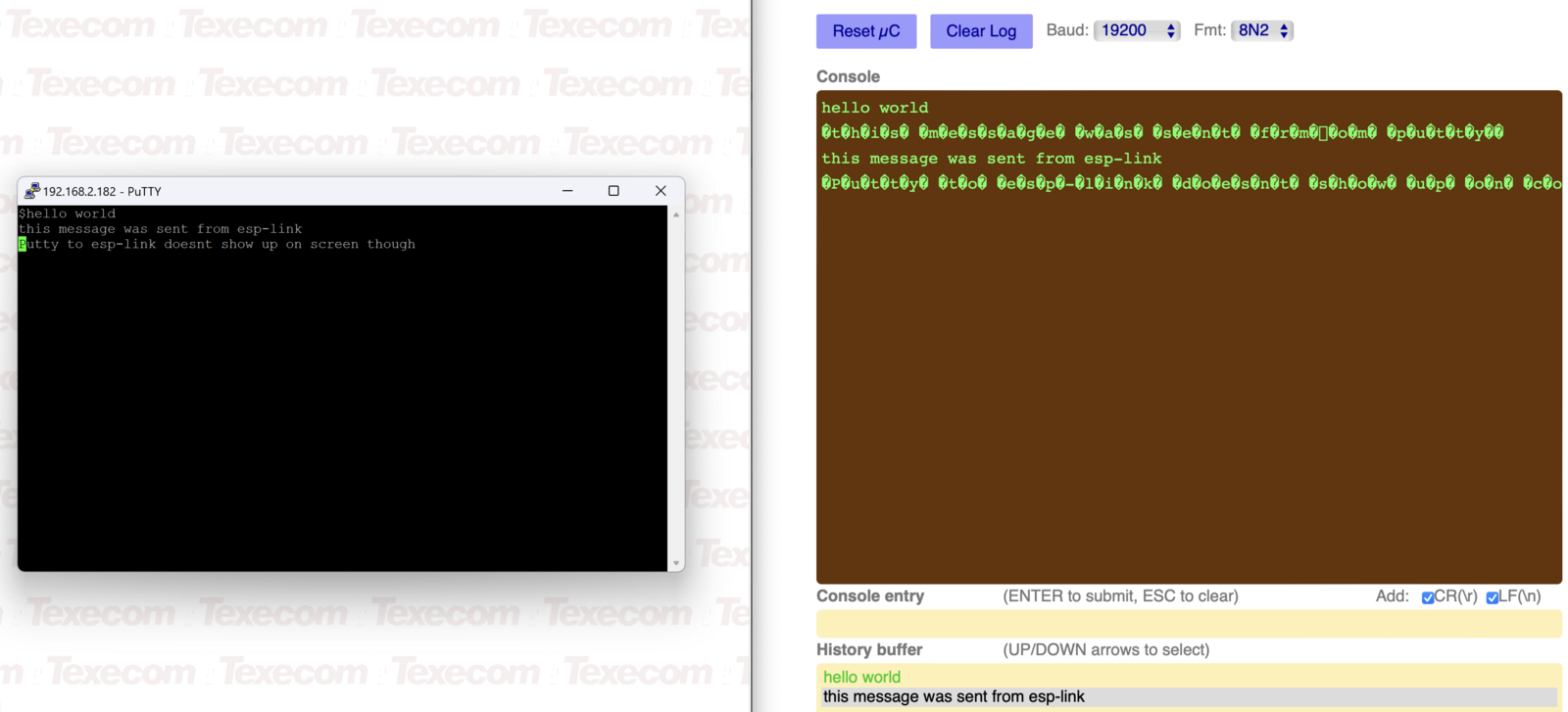Screen dimensions: 1568x712
Task: Click 'utty to esp-link doesnt show' PuTTY line
Action: [x=218, y=245]
